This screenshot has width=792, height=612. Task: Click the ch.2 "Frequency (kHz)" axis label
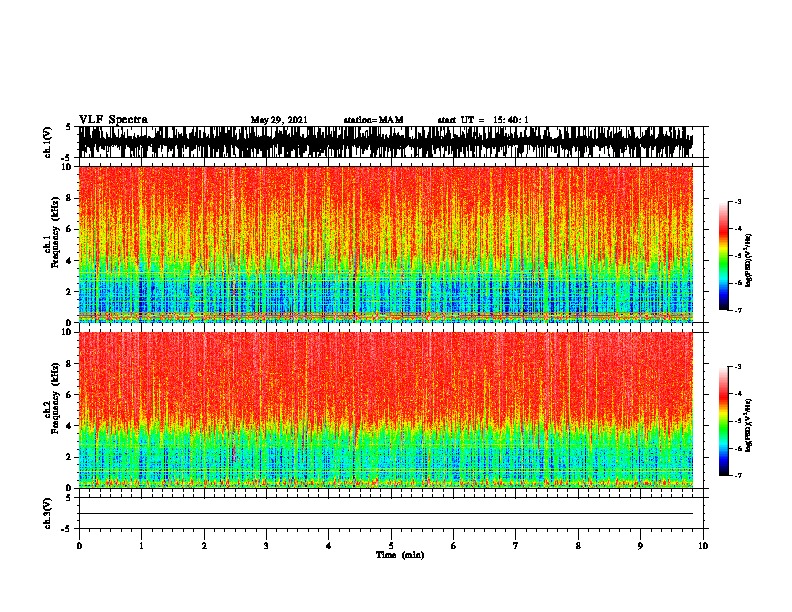[x=55, y=398]
